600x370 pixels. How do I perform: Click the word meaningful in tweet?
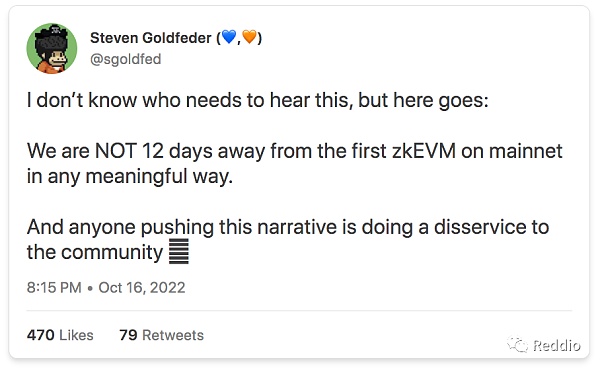(136, 176)
